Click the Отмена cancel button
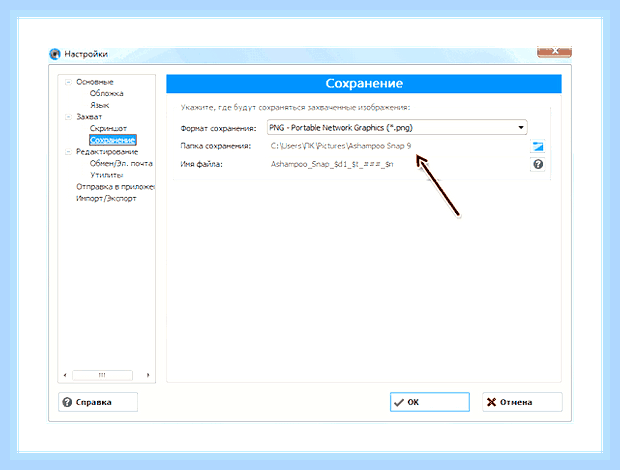The height and width of the screenshot is (470, 620). (x=522, y=402)
